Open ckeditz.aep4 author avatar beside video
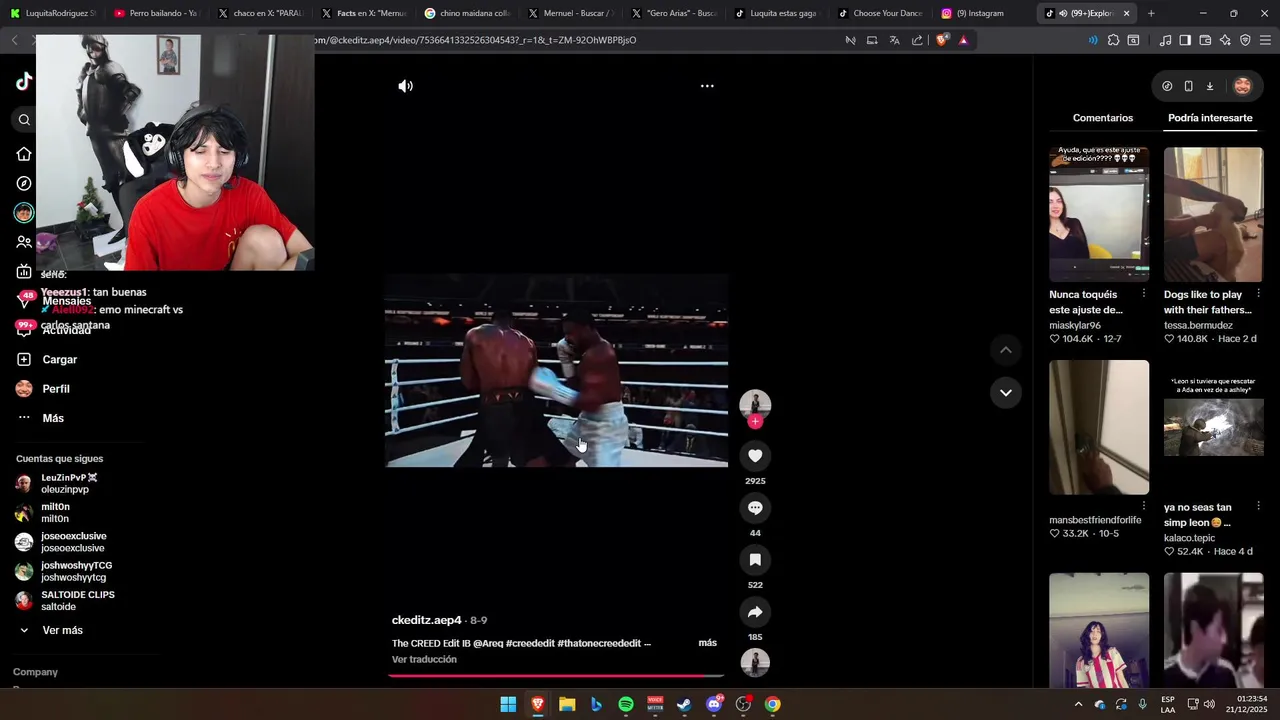Viewport: 1280px width, 720px height. [x=755, y=404]
